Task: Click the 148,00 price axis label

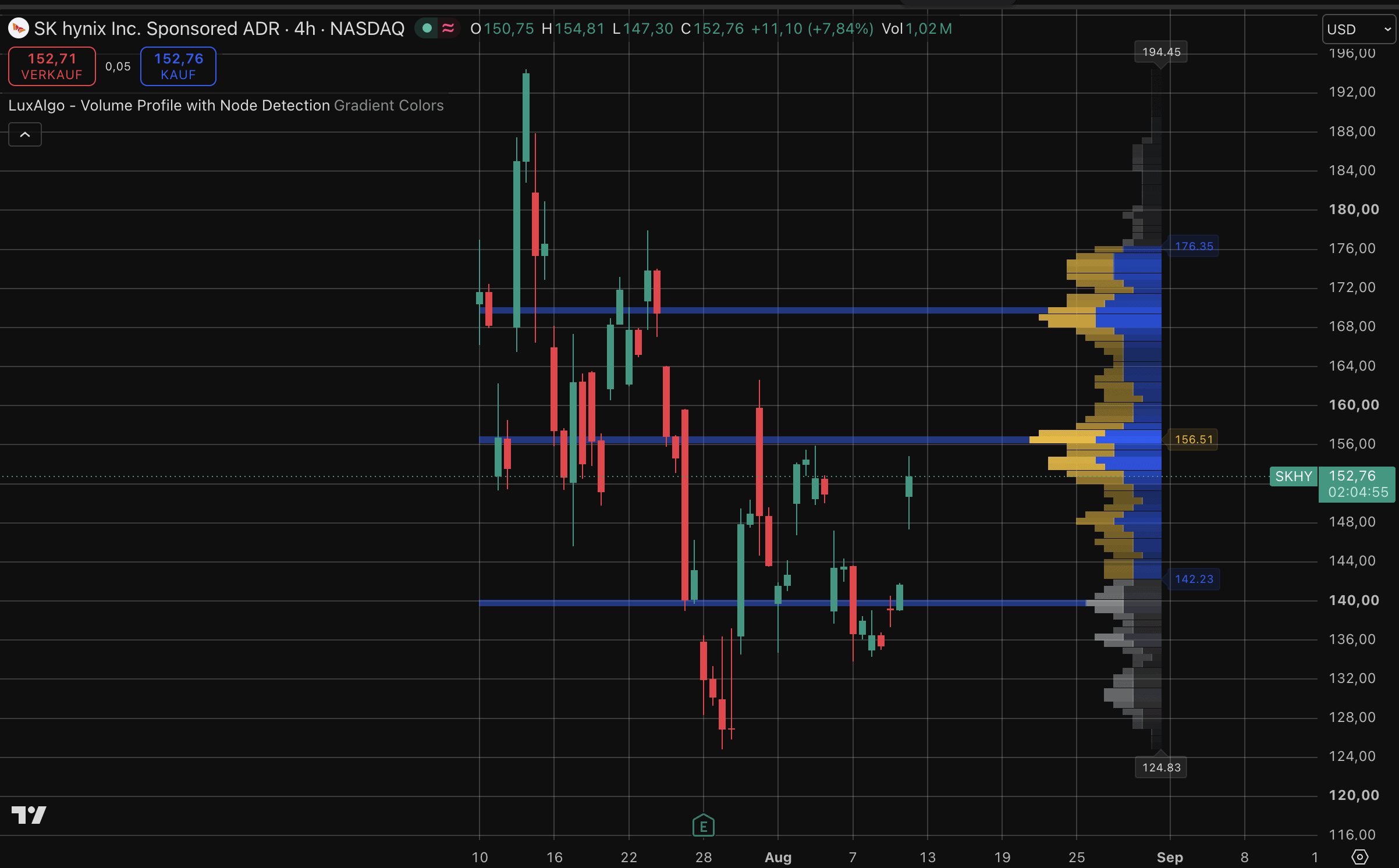Action: tap(1352, 522)
